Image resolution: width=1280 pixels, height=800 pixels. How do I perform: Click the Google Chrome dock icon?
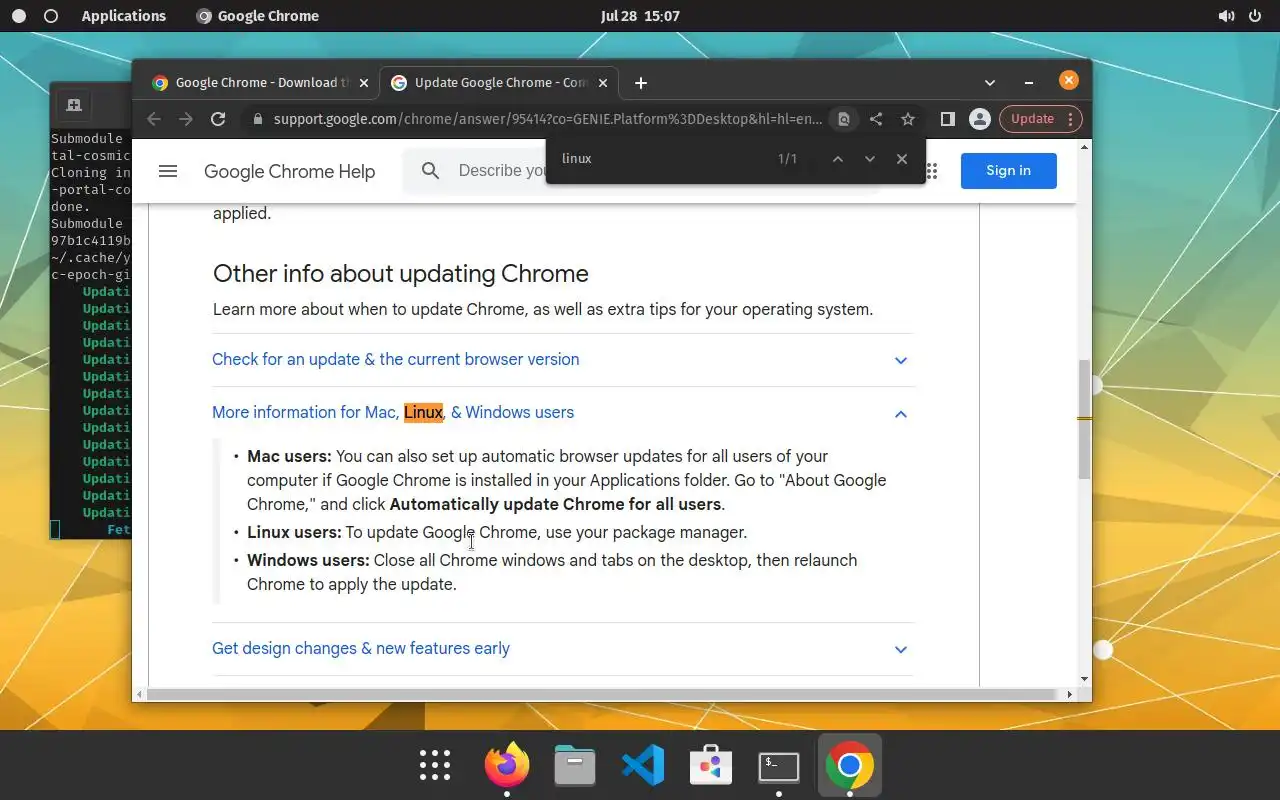849,765
